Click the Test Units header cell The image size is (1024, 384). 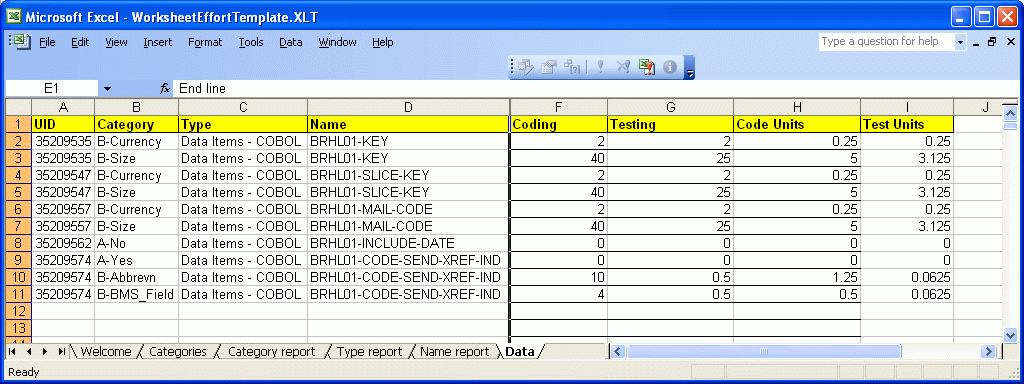(907, 124)
